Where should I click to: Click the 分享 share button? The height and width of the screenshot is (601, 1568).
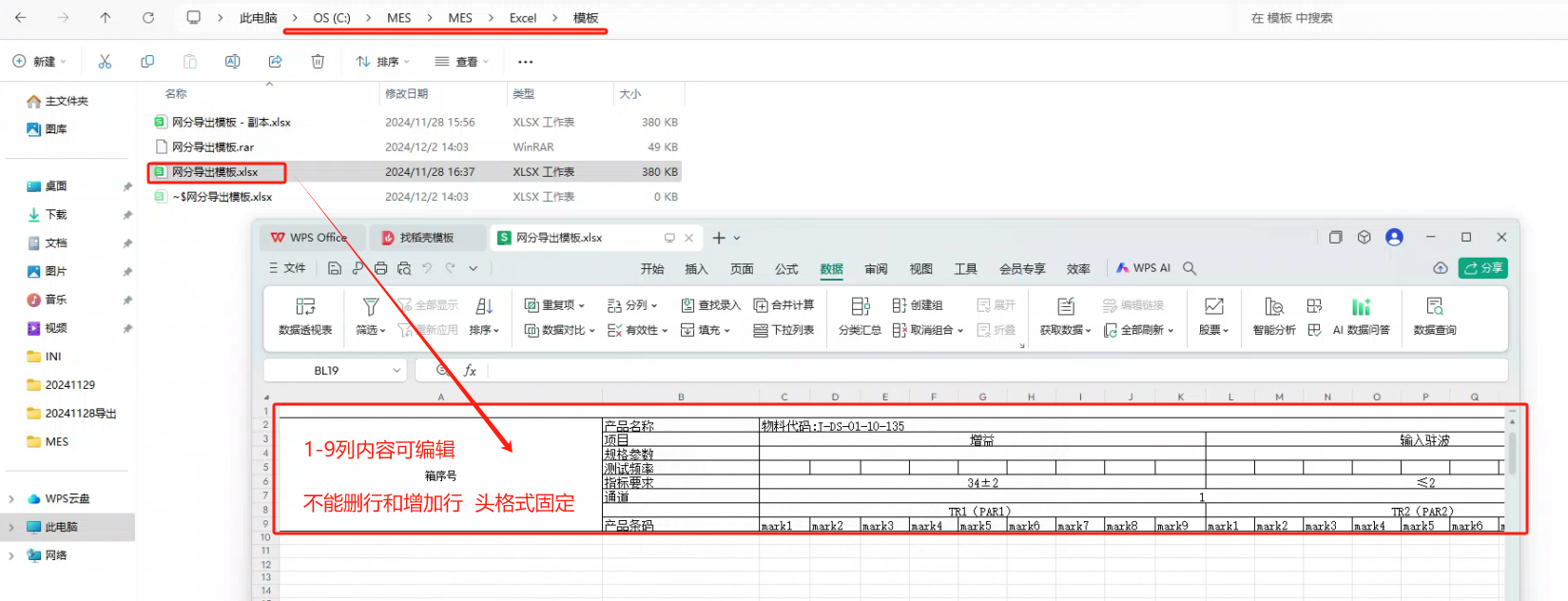(x=1483, y=268)
